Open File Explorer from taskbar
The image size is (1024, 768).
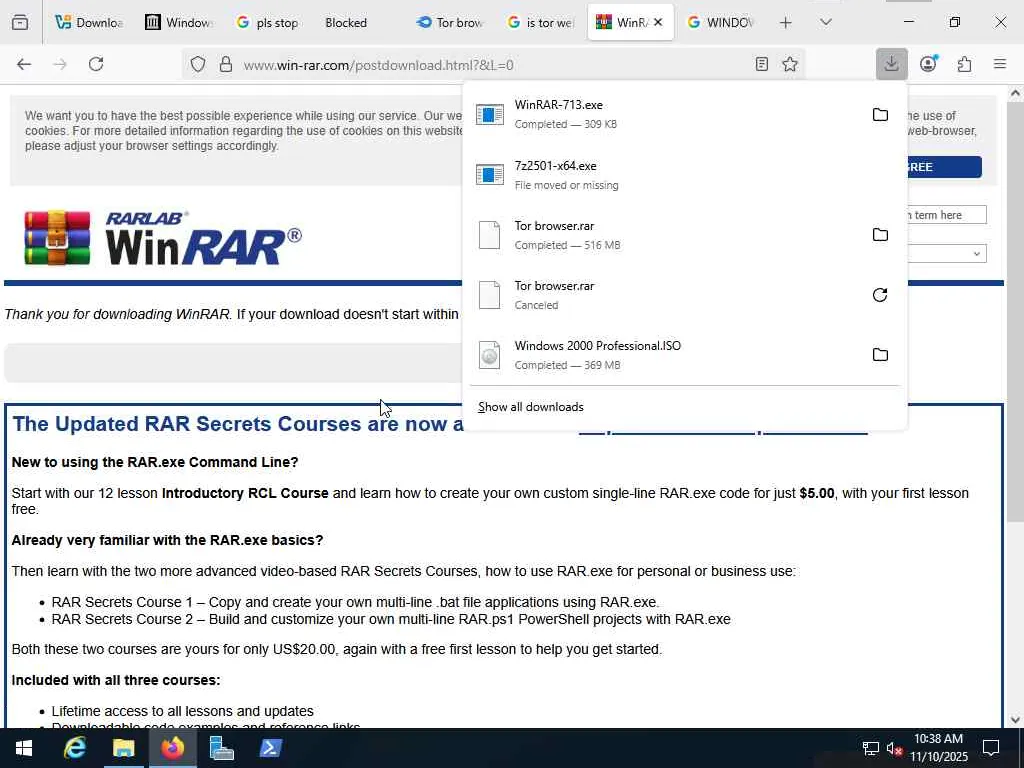(123, 748)
